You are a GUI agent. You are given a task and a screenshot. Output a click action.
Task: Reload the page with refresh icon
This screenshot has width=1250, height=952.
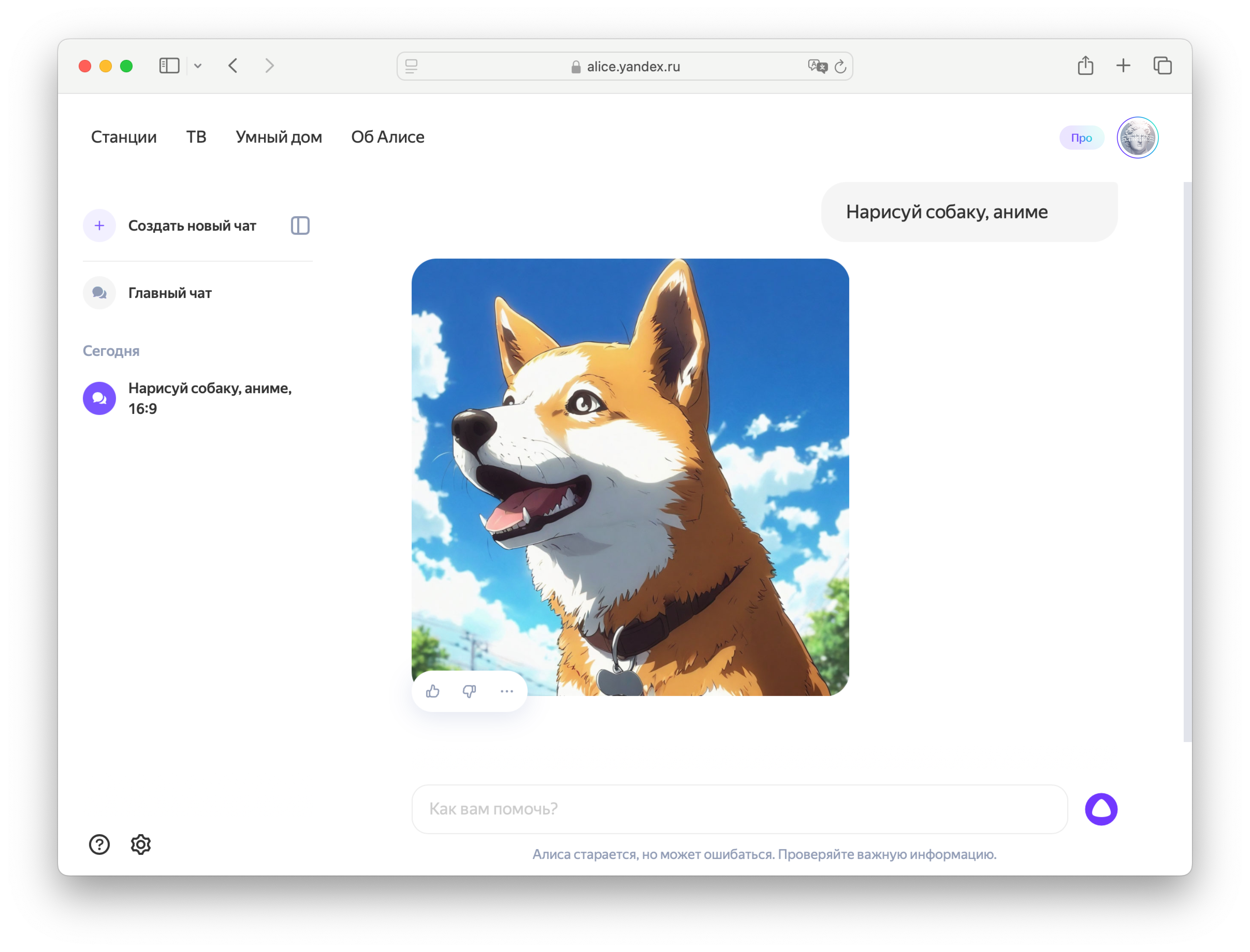click(840, 66)
